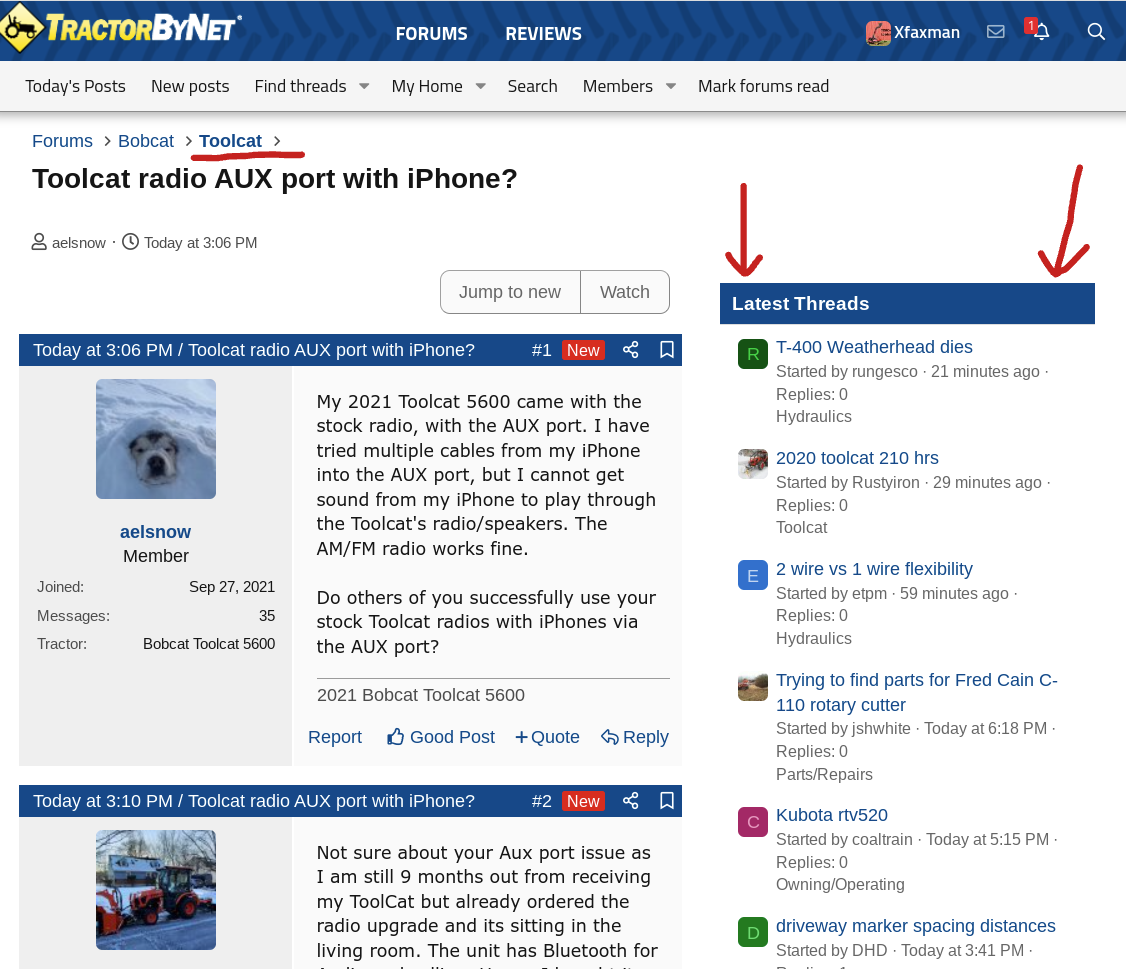
Task: Open the REVIEWS tab
Action: [x=543, y=33]
